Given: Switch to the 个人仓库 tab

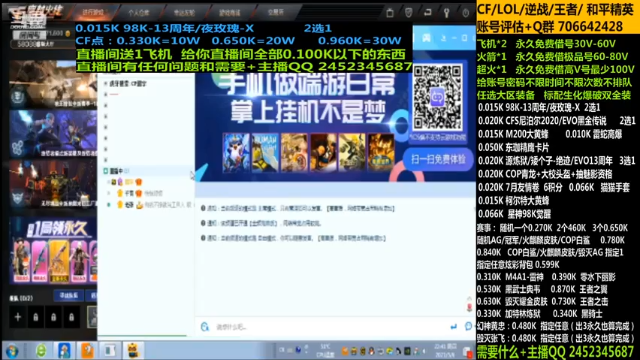Looking at the screenshot, I should coord(138,13).
